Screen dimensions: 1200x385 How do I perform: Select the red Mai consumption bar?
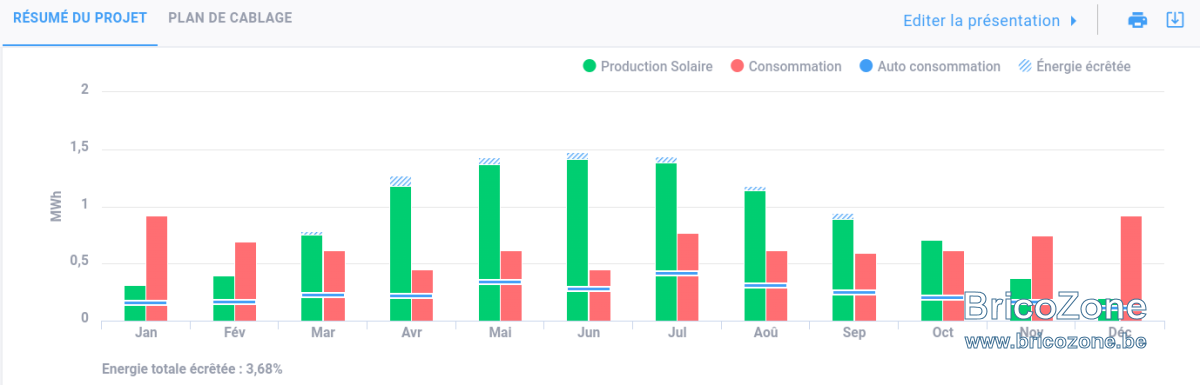(511, 286)
